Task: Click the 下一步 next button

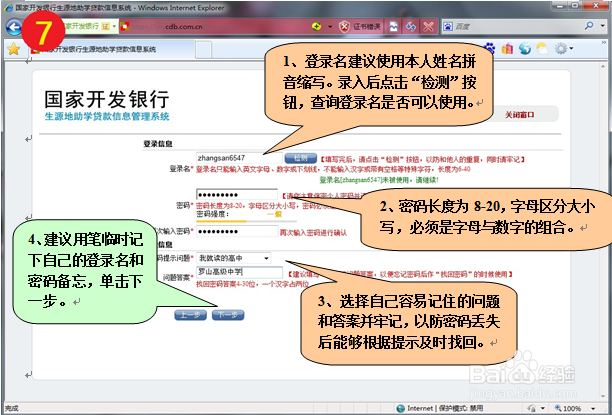Action: tap(228, 315)
